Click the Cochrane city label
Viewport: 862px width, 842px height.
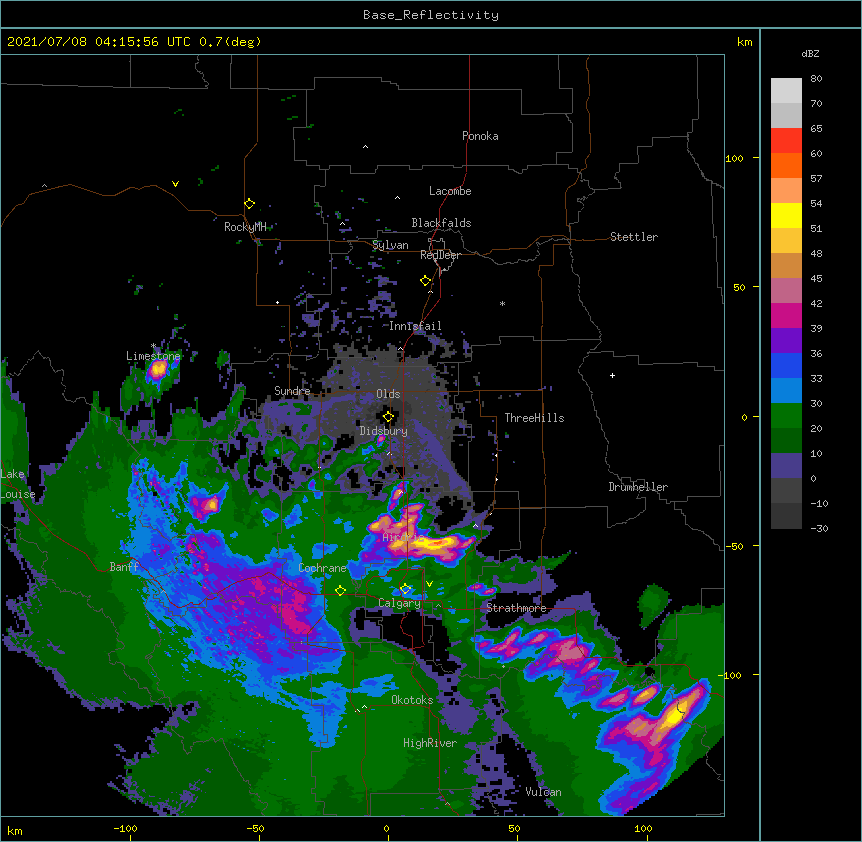[x=323, y=568]
